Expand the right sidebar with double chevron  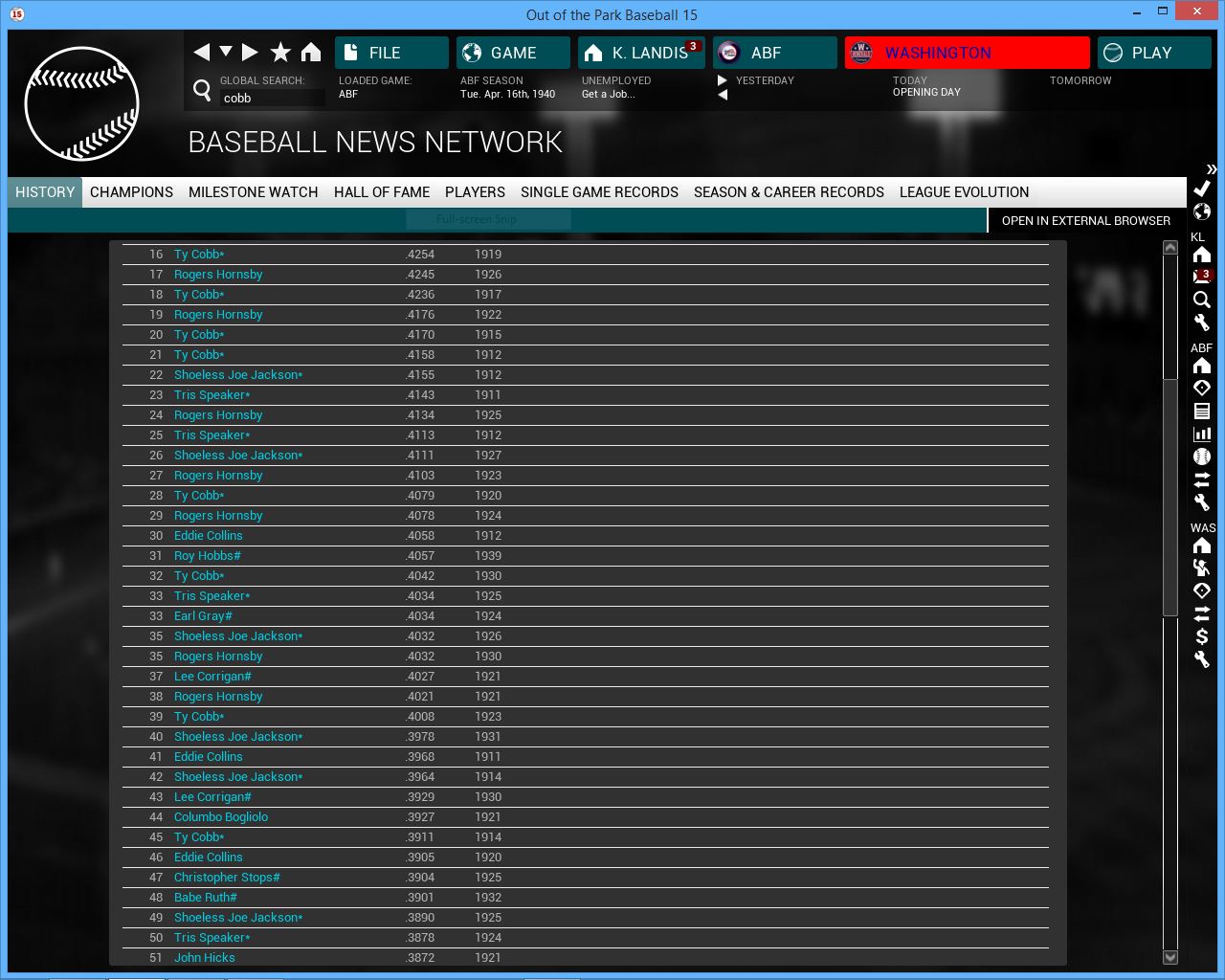pos(1211,169)
